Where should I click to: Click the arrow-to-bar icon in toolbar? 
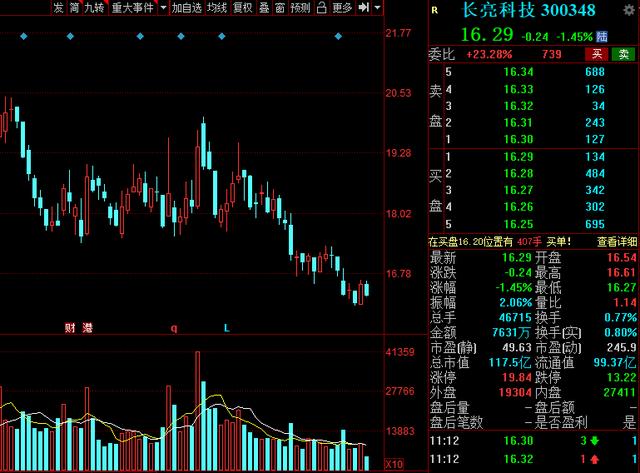362,8
